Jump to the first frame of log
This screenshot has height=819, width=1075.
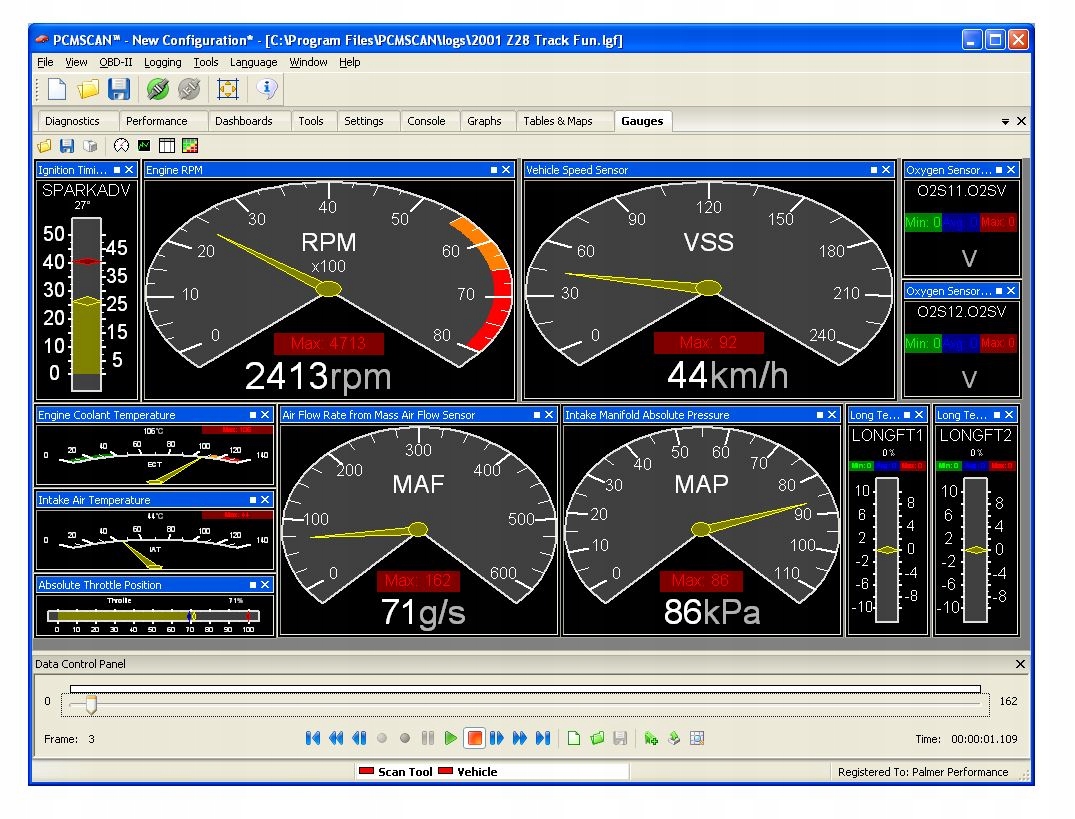(312, 738)
